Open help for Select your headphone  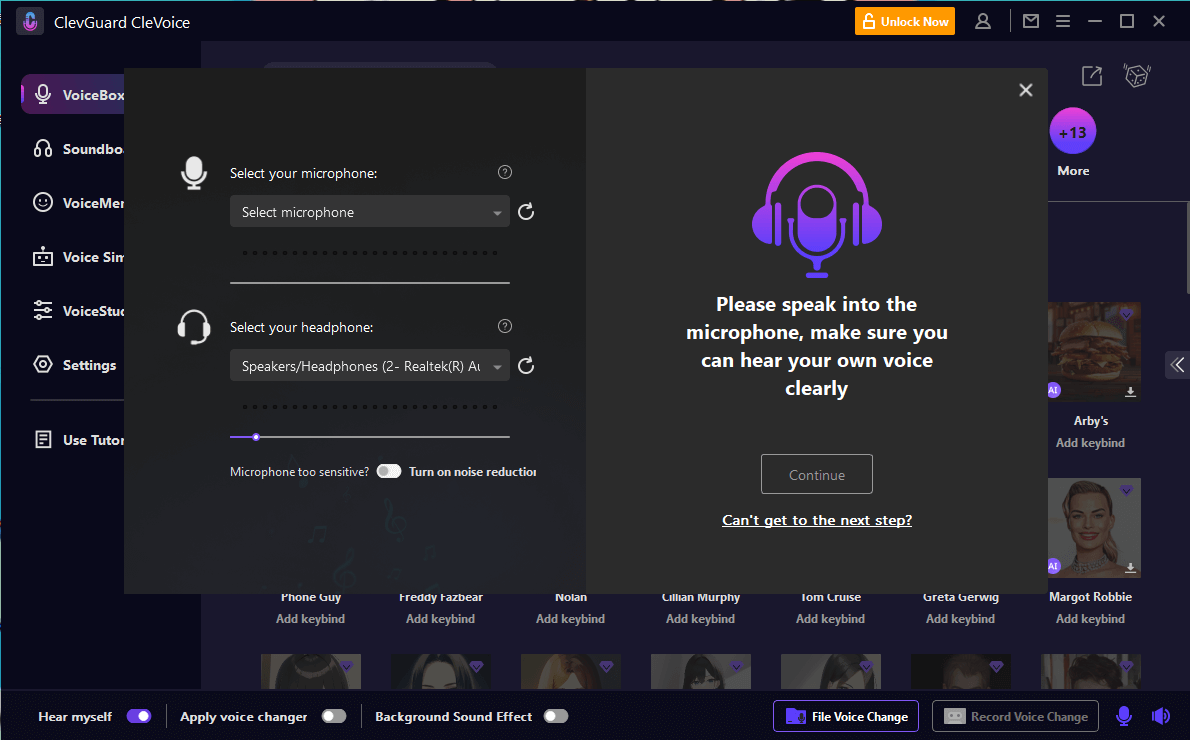point(505,326)
